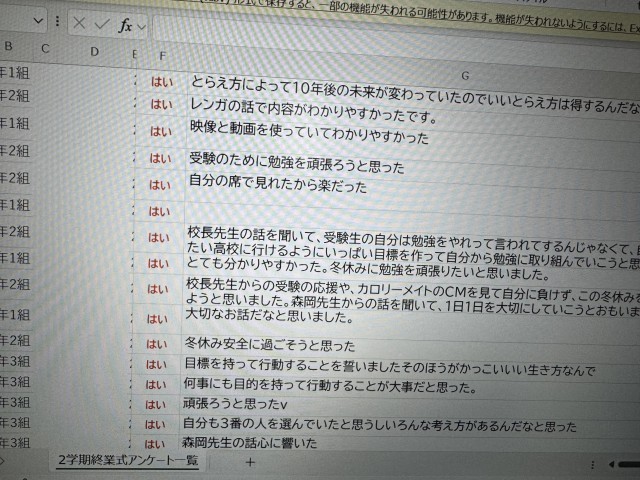Select column F header
The height and width of the screenshot is (480, 640).
[162, 54]
